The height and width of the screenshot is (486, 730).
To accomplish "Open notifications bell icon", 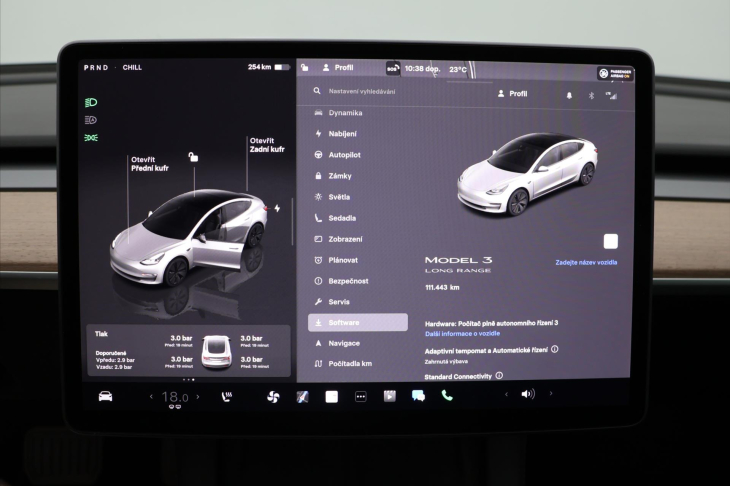I will 569,95.
